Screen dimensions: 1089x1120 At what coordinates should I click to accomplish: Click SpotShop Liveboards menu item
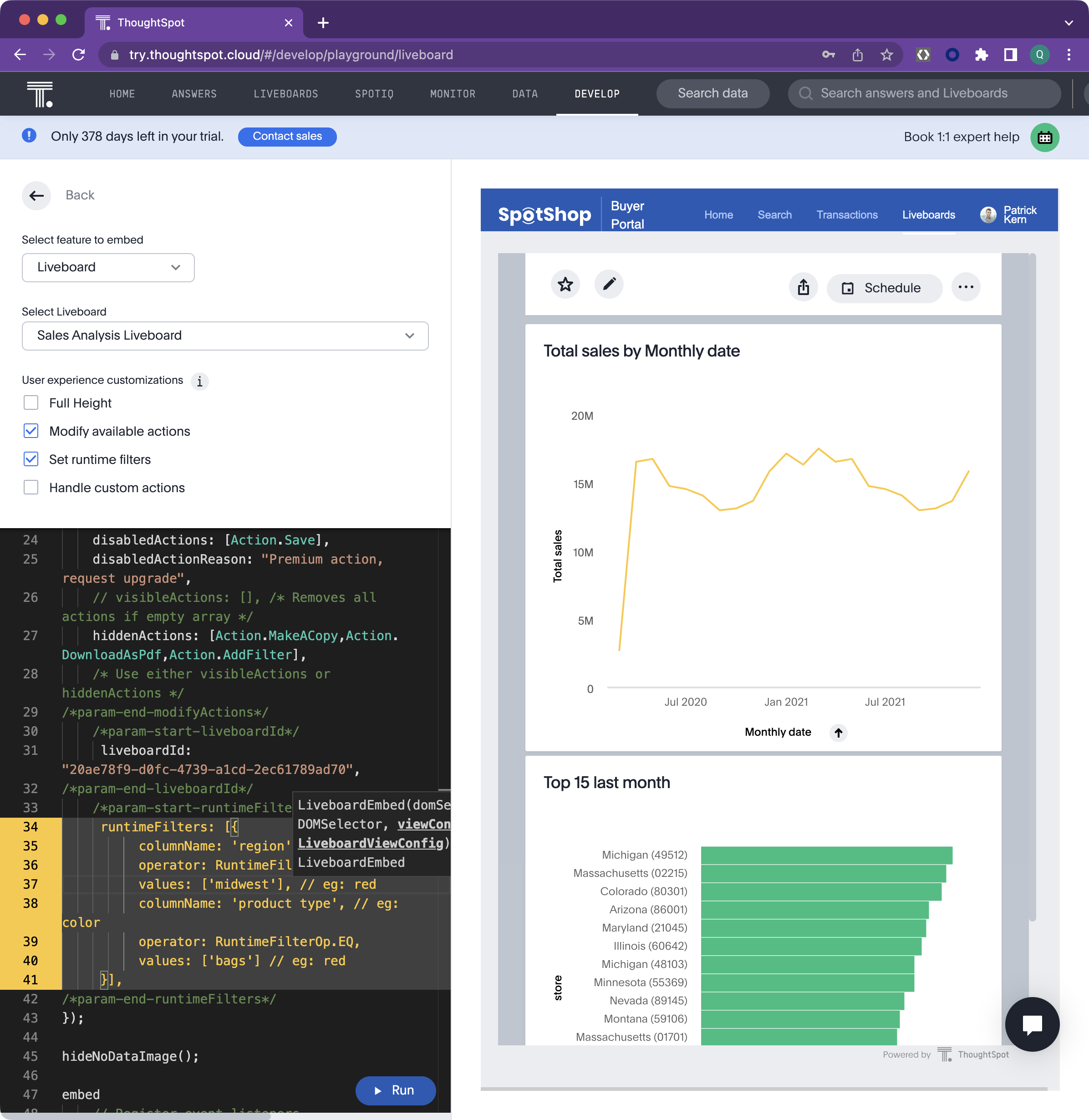(x=928, y=214)
